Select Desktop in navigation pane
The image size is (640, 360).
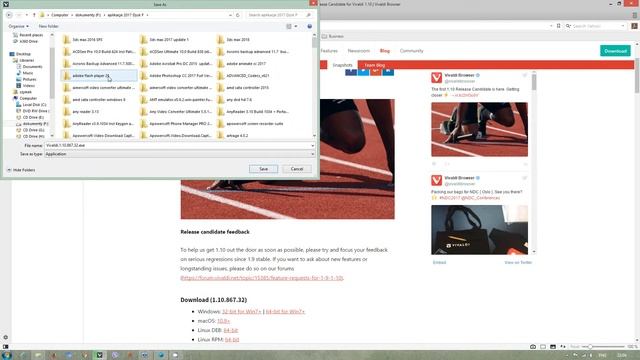pyautogui.click(x=23, y=54)
